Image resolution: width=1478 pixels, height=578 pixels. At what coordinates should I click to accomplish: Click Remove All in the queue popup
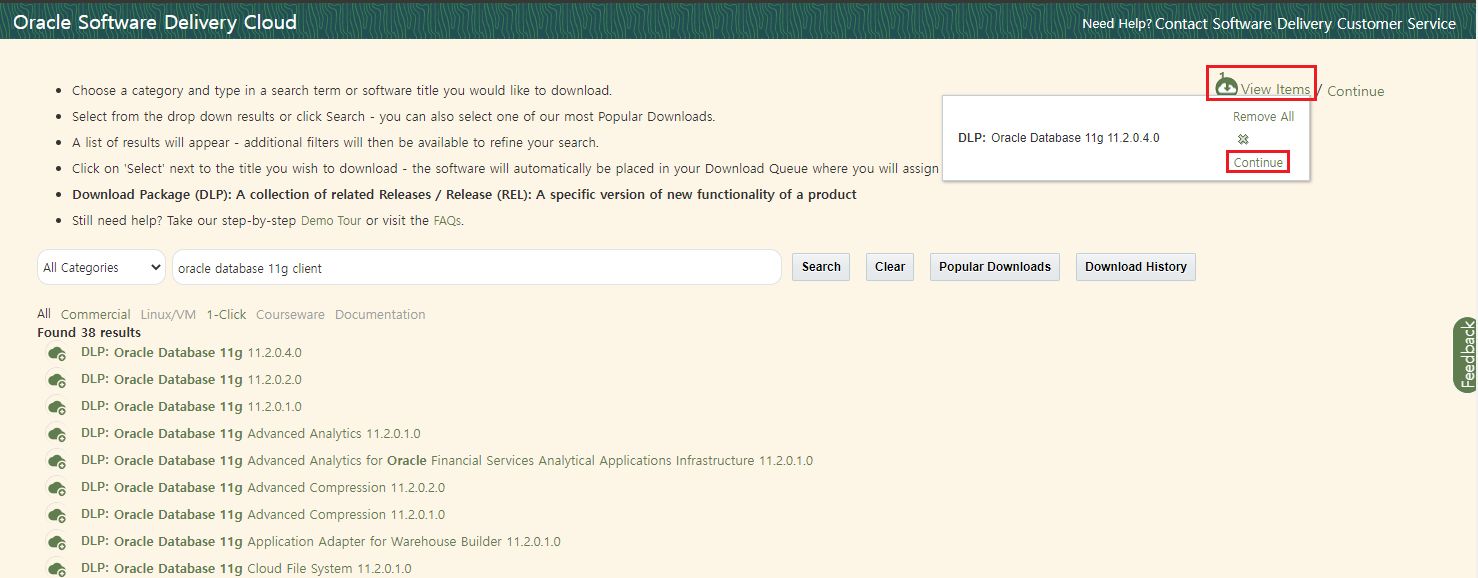1263,117
